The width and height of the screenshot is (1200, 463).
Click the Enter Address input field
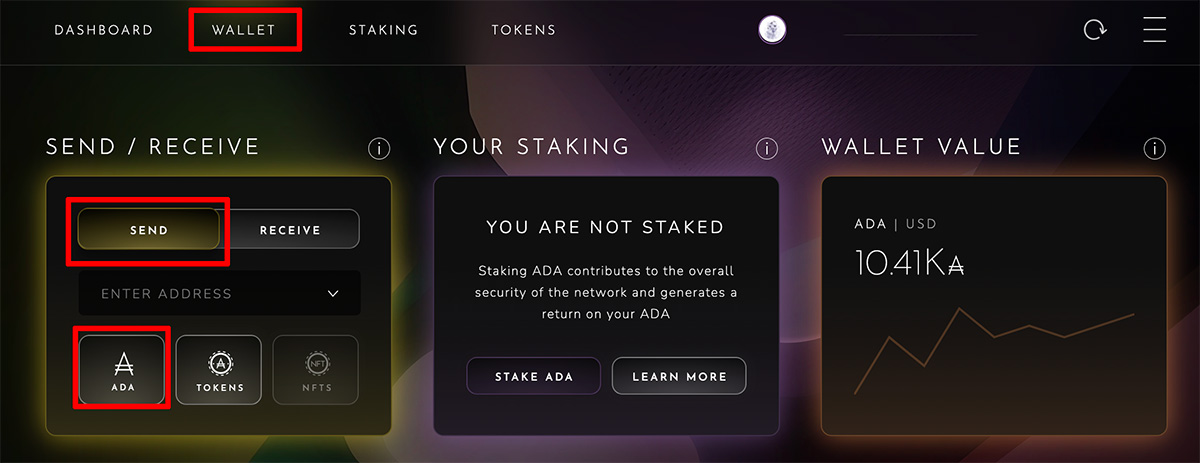coord(220,294)
